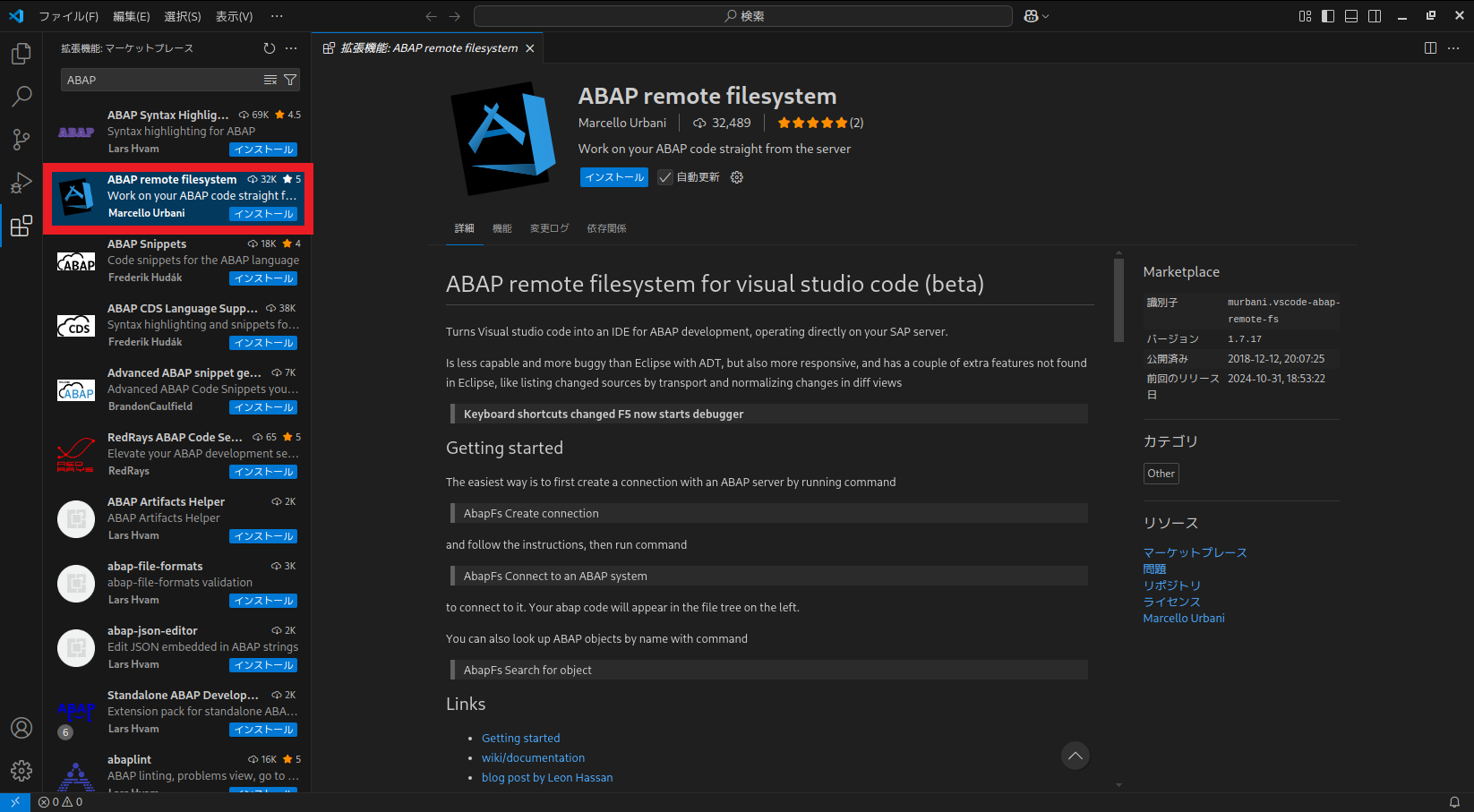This screenshot has width=1474, height=812.
Task: Open the Search view
Action: (21, 96)
